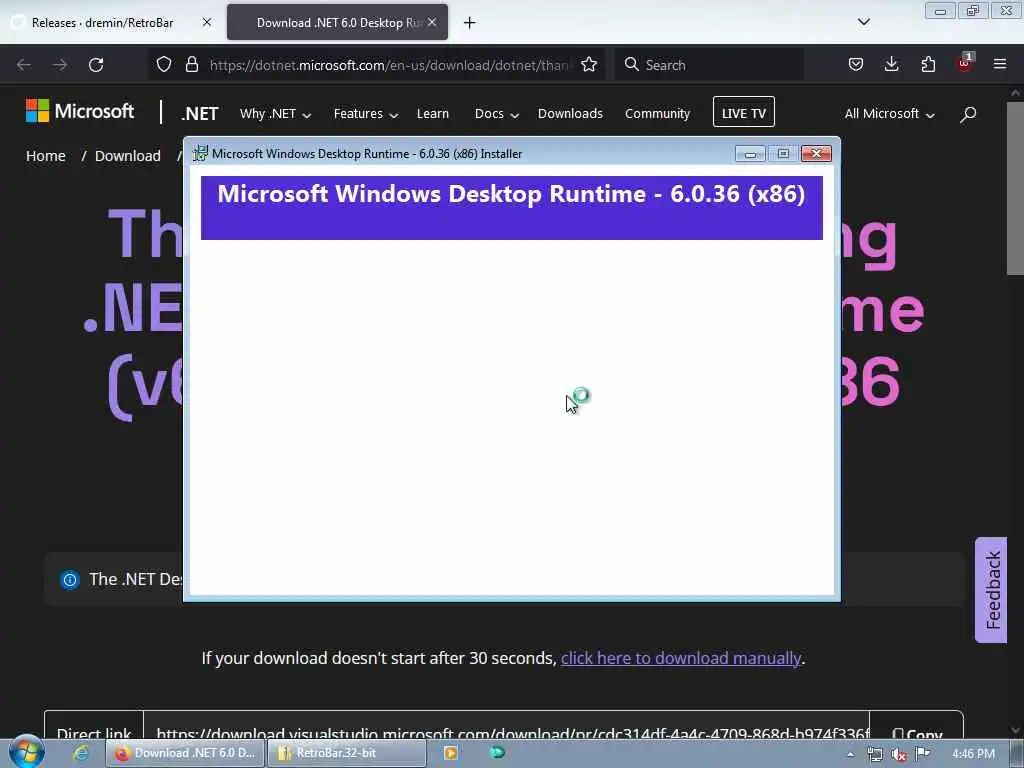Open the list all tabs chevron
Viewport: 1024px width, 768px height.
coord(863,22)
